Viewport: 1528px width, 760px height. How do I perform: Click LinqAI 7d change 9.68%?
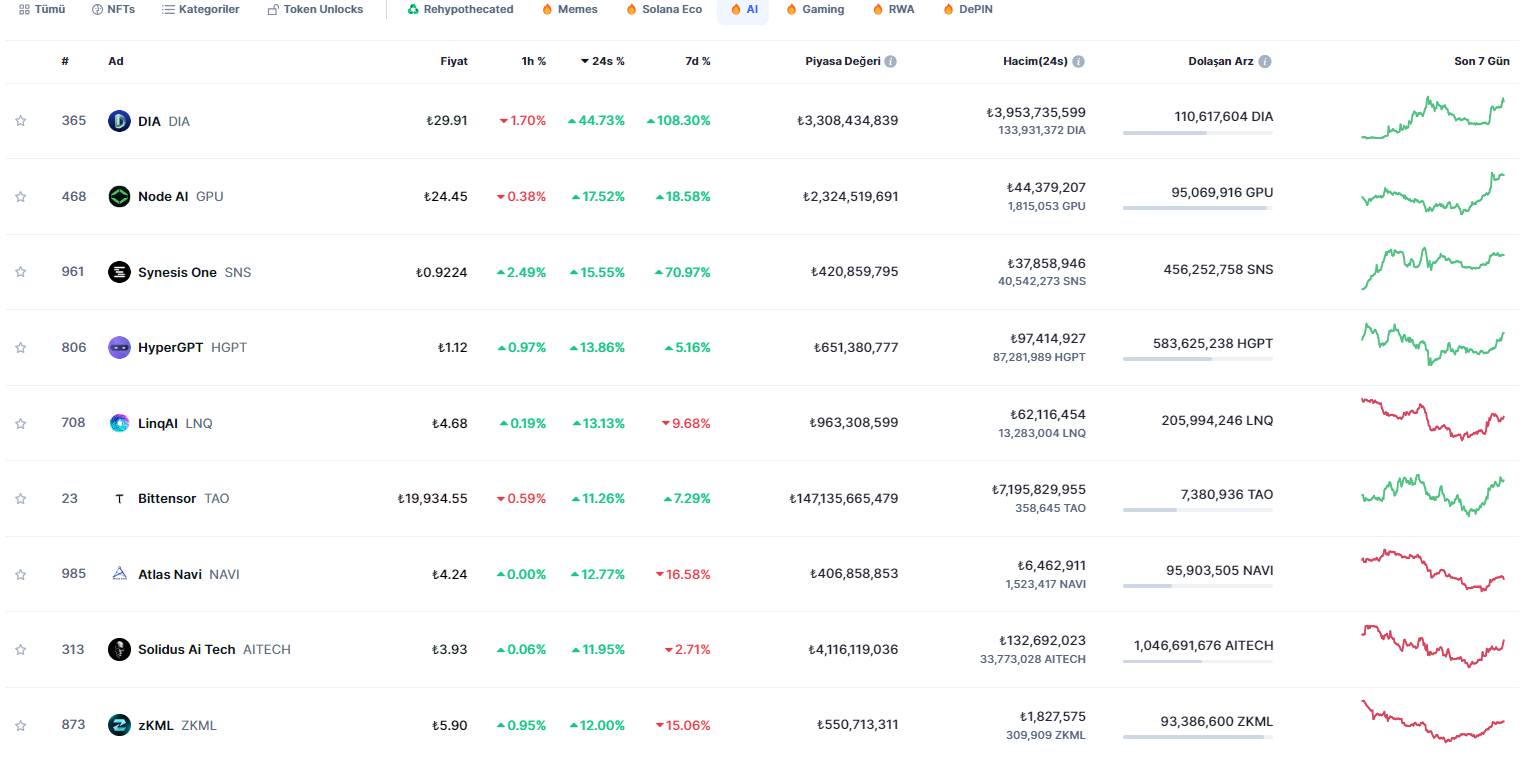coord(686,423)
